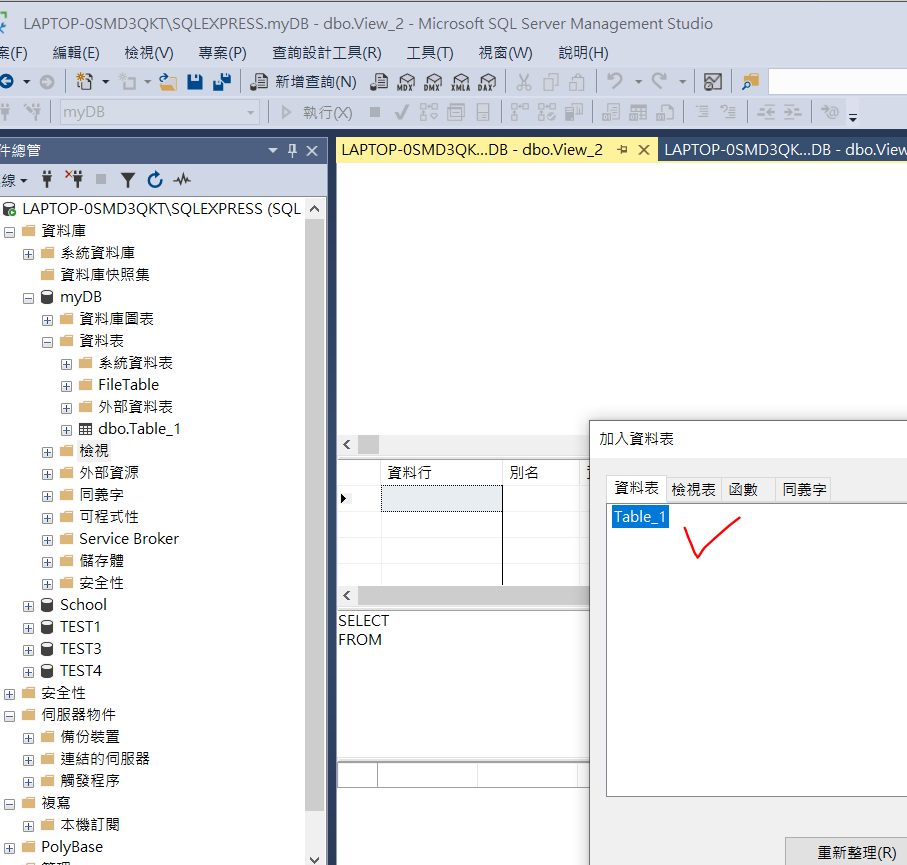This screenshot has height=865, width=907.
Task: Click the Cut scissors icon
Action: (x=523, y=82)
